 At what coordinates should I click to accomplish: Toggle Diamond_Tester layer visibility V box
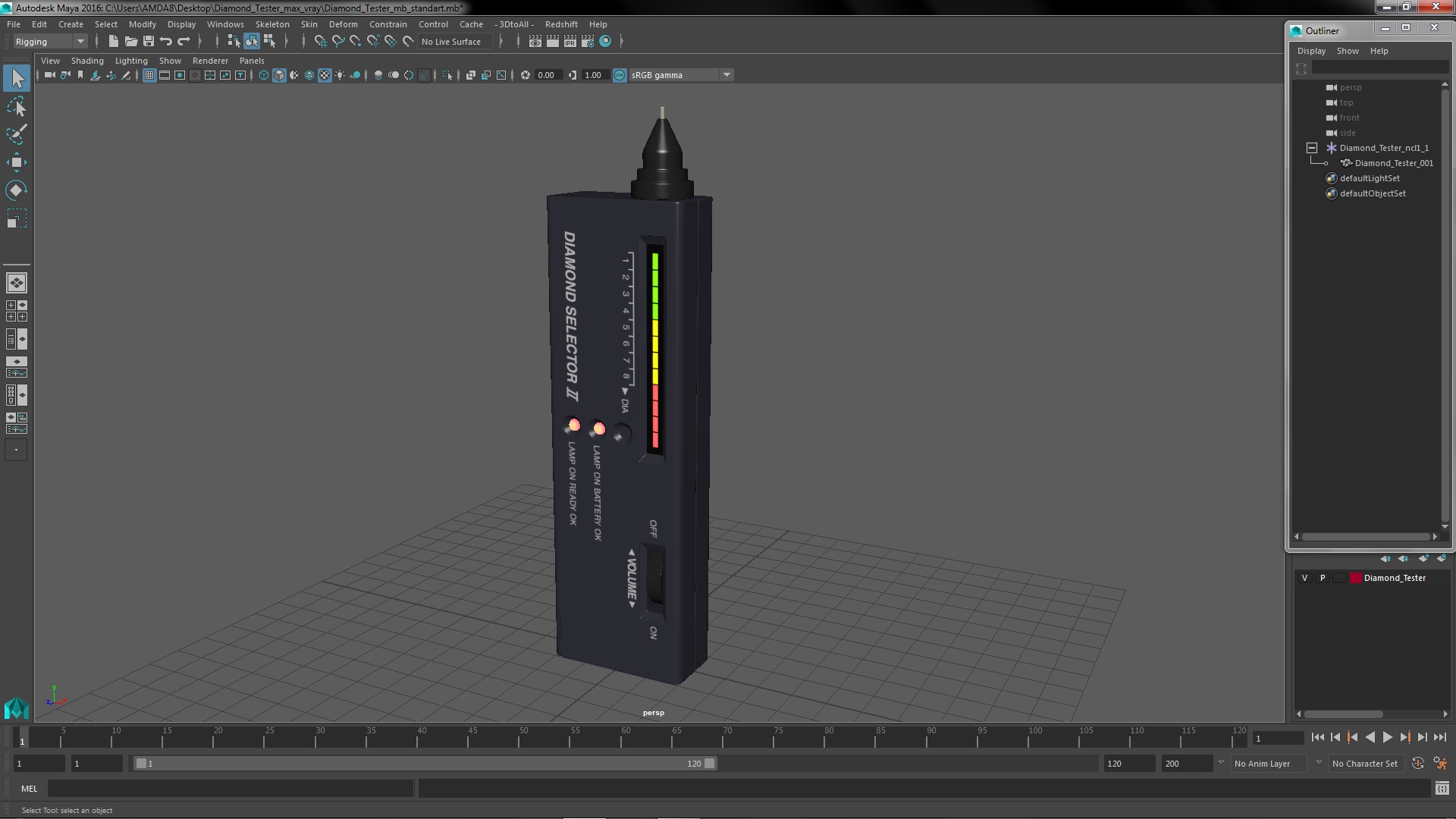tap(1304, 578)
